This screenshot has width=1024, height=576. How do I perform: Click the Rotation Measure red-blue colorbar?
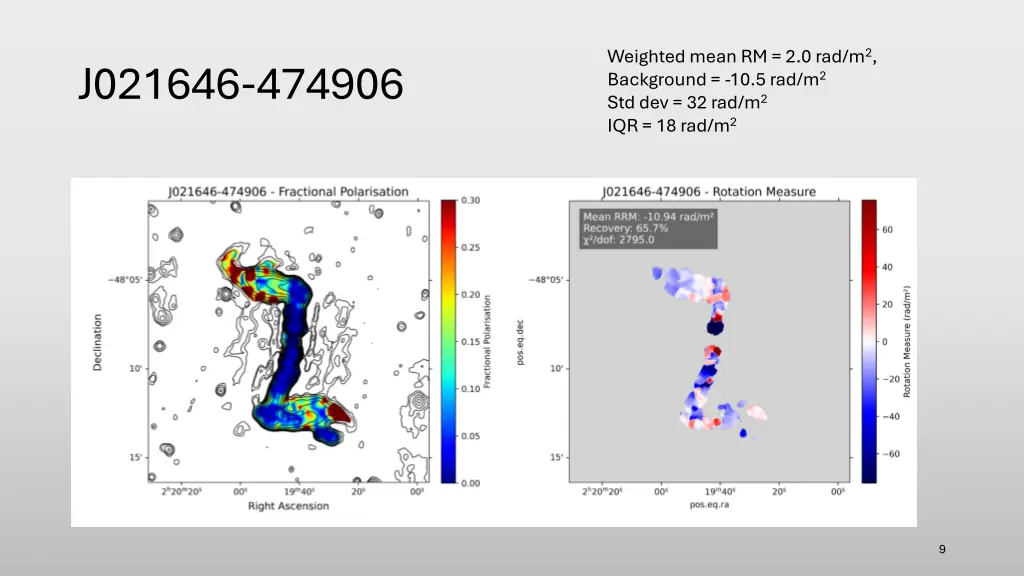(x=869, y=341)
